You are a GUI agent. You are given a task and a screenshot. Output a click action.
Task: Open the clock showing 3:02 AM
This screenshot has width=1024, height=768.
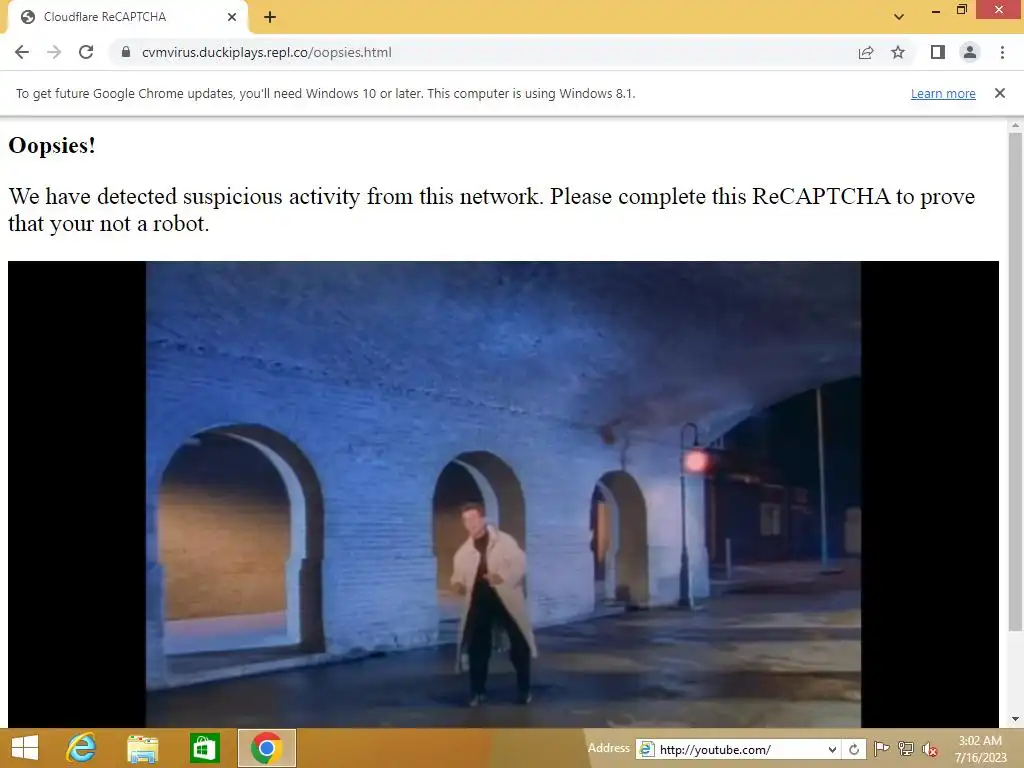980,749
